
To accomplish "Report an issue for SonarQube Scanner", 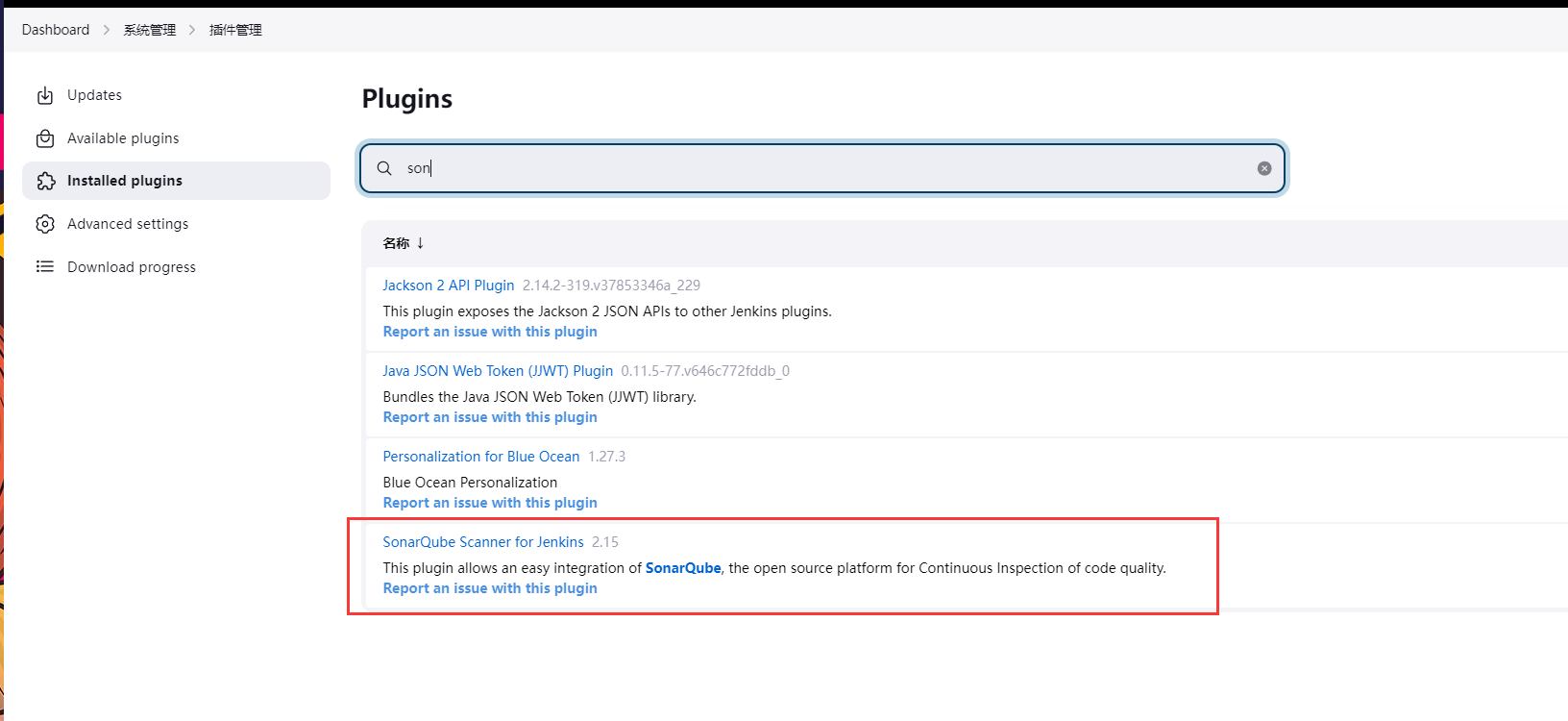I will pyautogui.click(x=490, y=588).
